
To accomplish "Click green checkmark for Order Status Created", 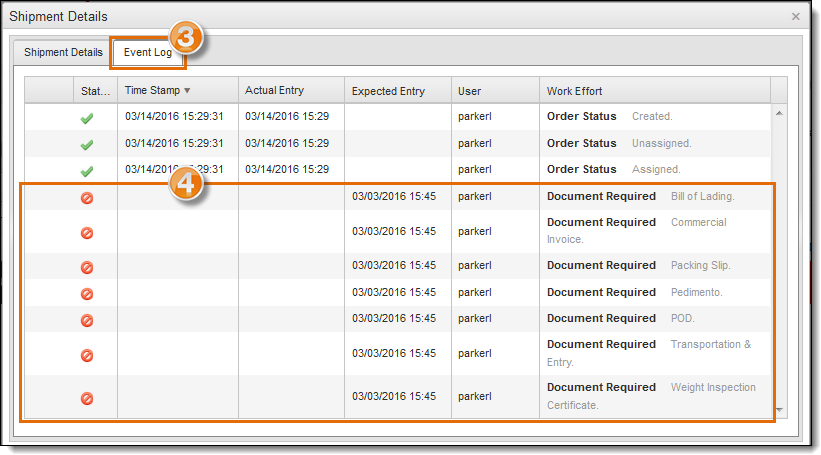I will click(x=87, y=118).
